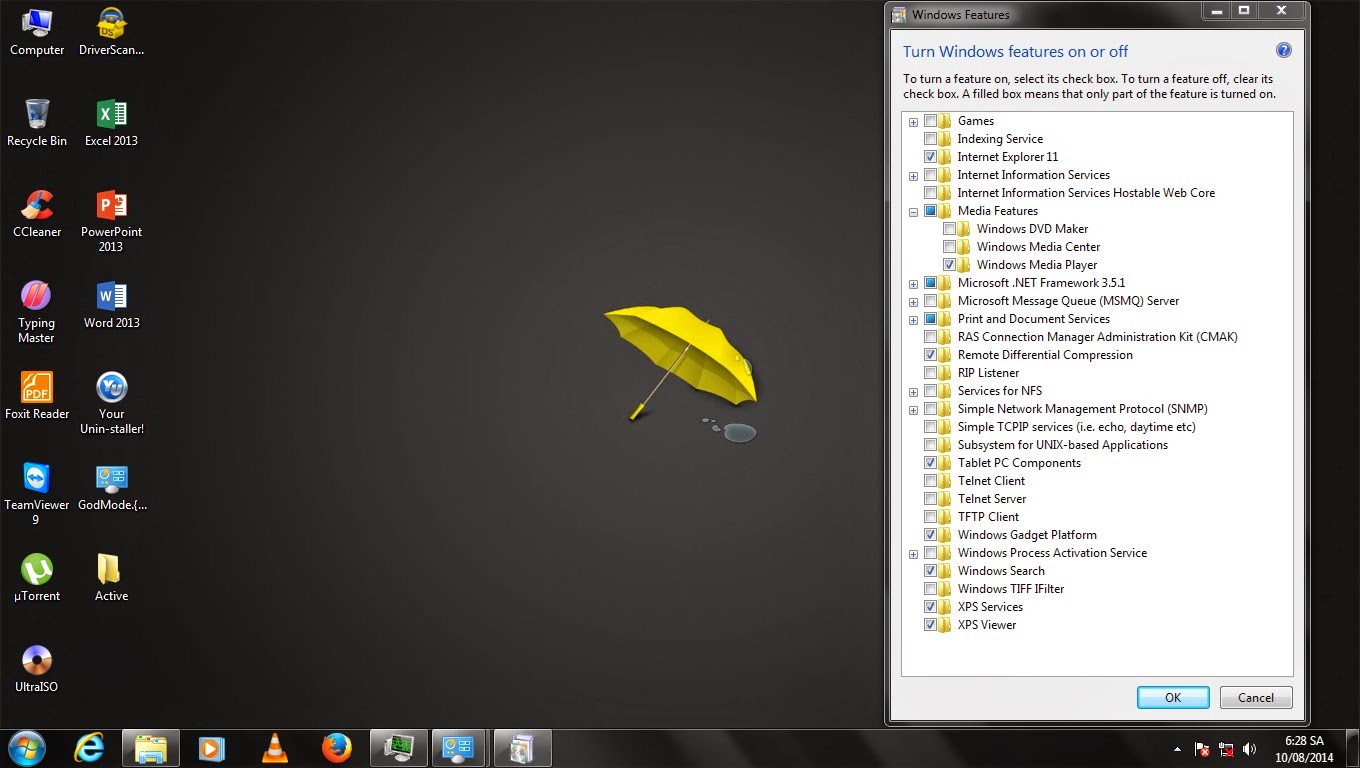Select the Windows TIFF IFilter label
This screenshot has height=768, width=1360.
1011,589
